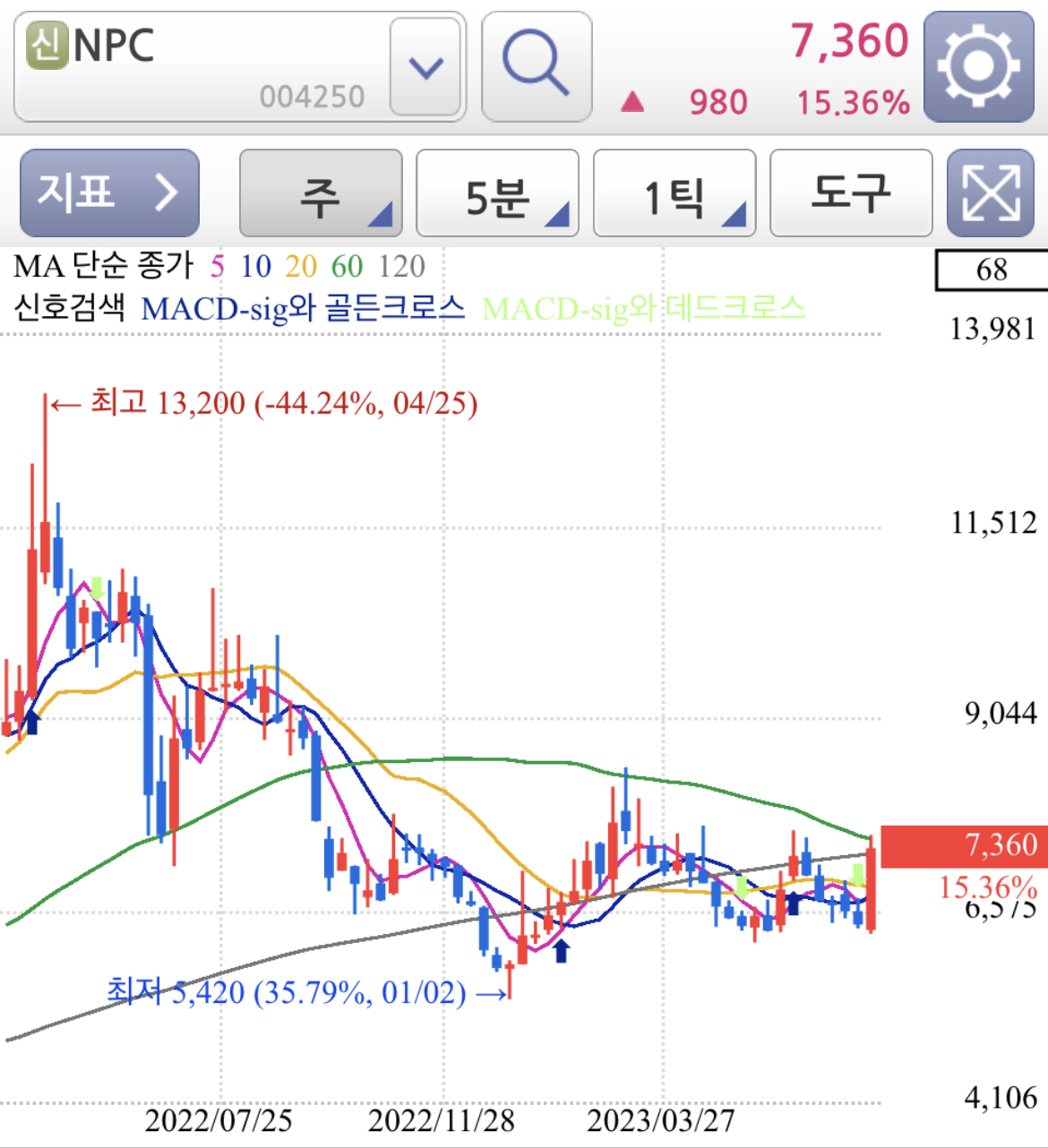Image resolution: width=1048 pixels, height=1148 pixels.
Task: Expand chart to fullscreen
Action: pos(991,193)
